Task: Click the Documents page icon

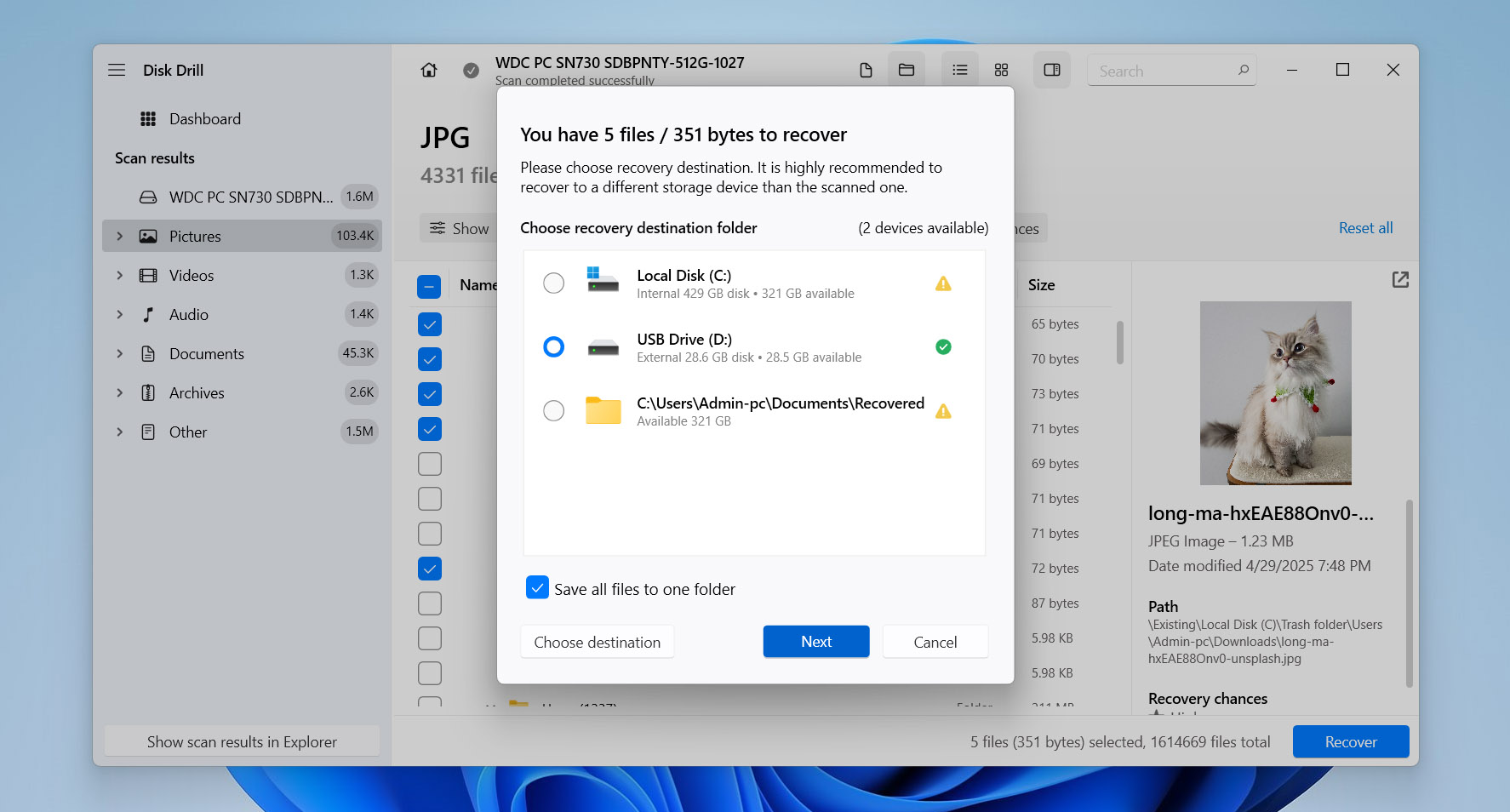Action: (x=148, y=353)
